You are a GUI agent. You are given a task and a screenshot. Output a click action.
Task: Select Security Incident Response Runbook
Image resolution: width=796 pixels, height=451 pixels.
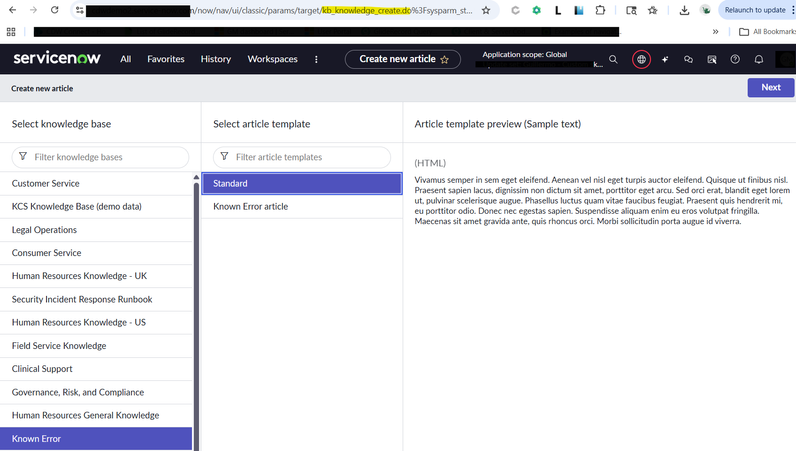[96, 300]
